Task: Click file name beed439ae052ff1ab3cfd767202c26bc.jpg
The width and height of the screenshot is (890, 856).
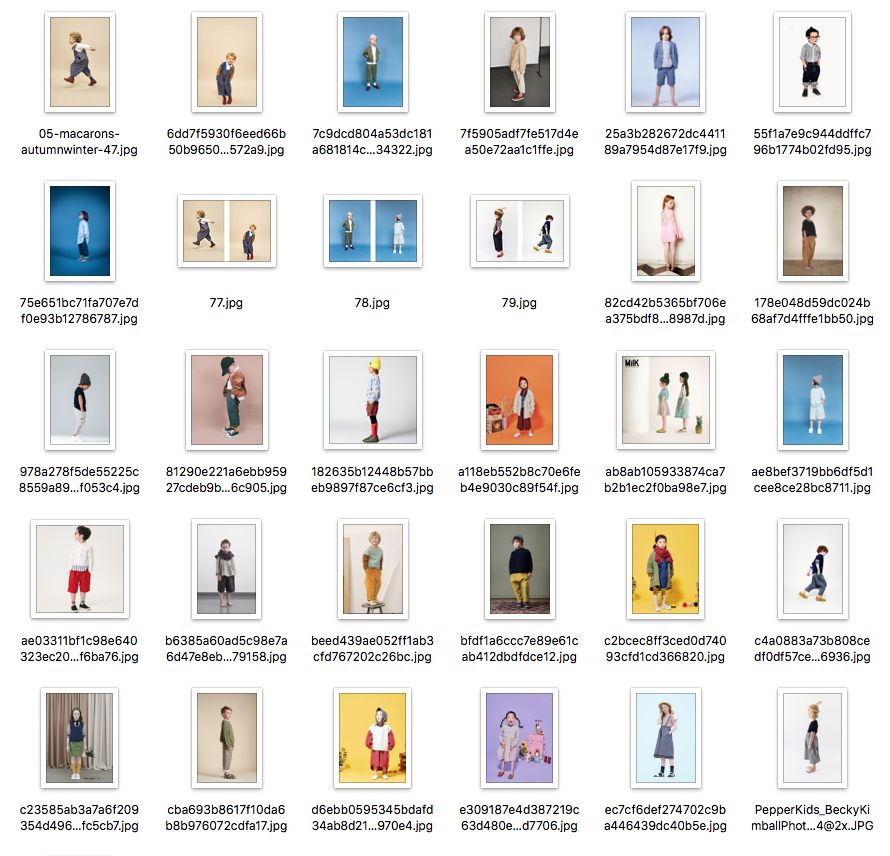Action: coord(372,649)
